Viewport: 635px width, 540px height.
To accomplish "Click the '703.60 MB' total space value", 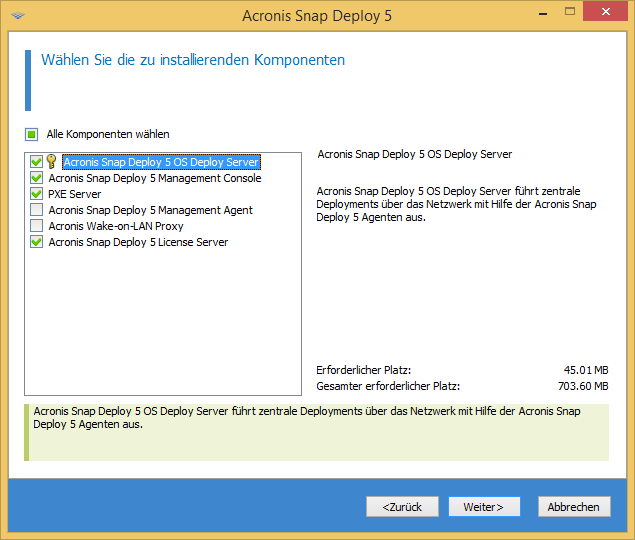I will tap(583, 386).
